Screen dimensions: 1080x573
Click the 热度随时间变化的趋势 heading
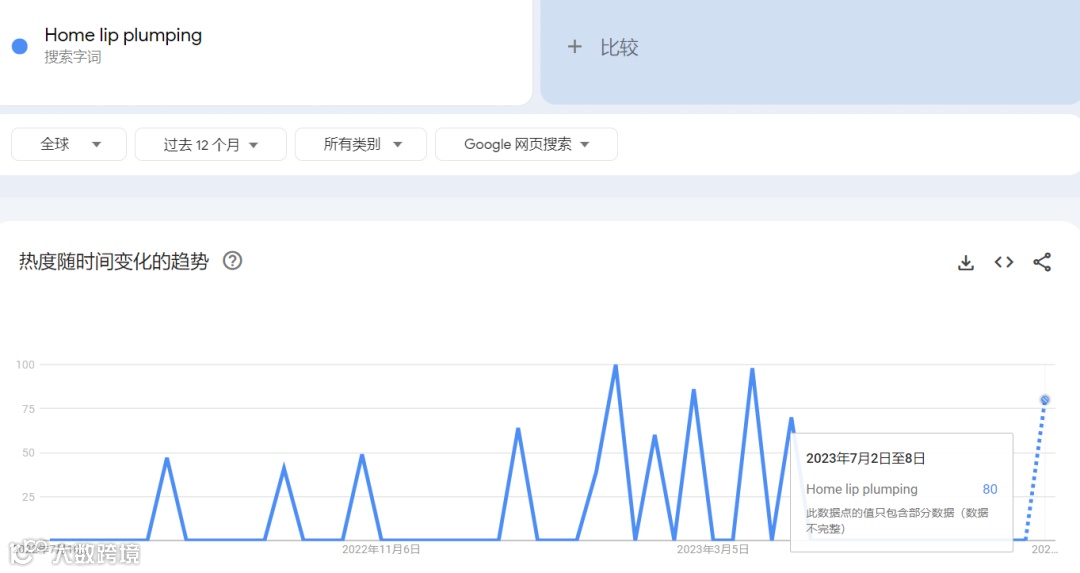(x=114, y=262)
